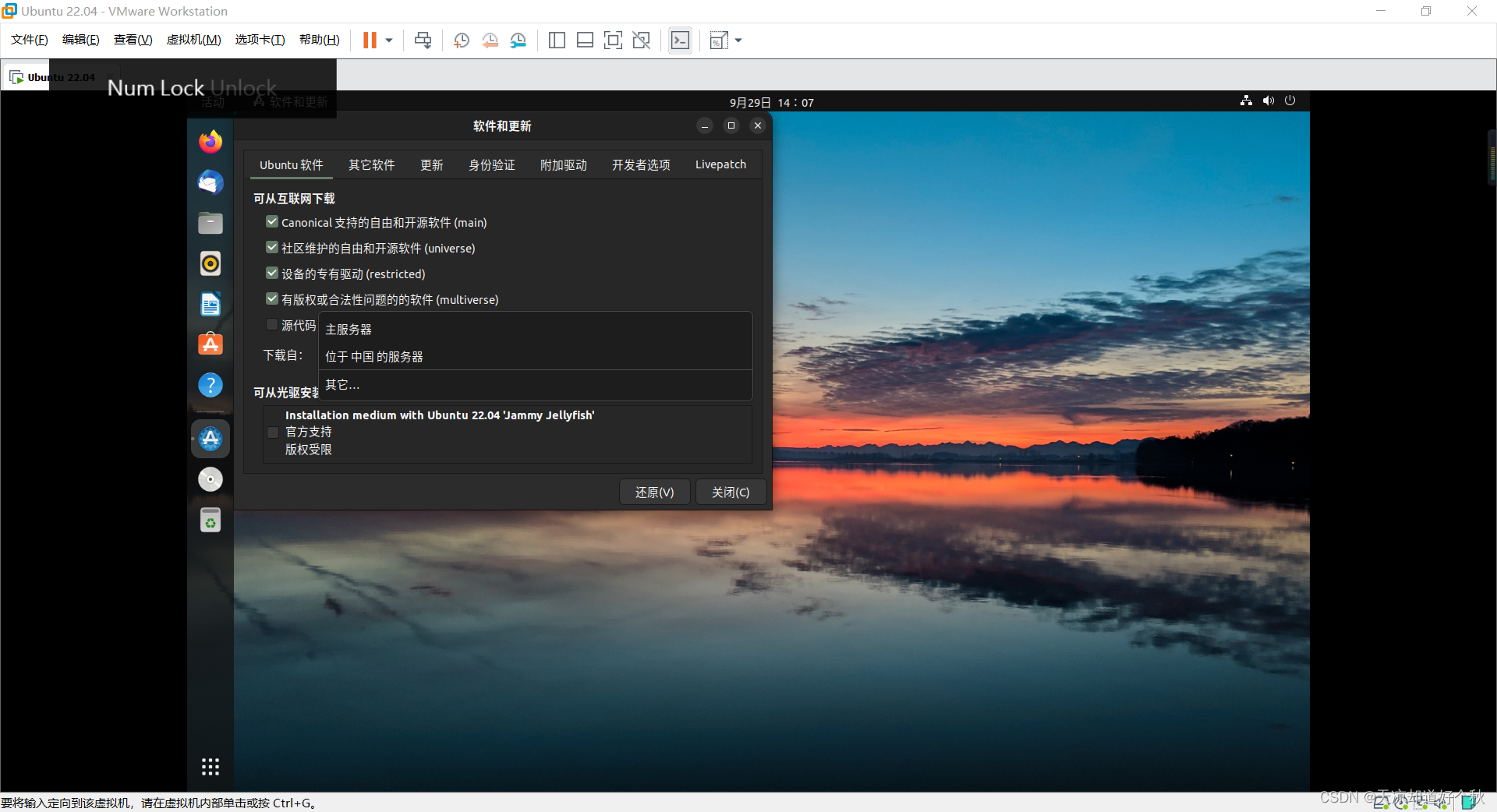Click the stretch guest display icon
Image resolution: width=1497 pixels, height=812 pixels.
(x=719, y=41)
